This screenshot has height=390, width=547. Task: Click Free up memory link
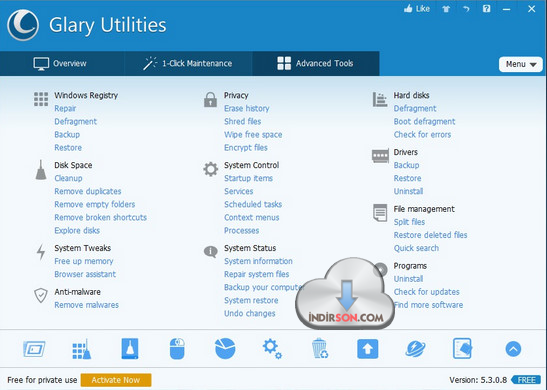coord(84,261)
